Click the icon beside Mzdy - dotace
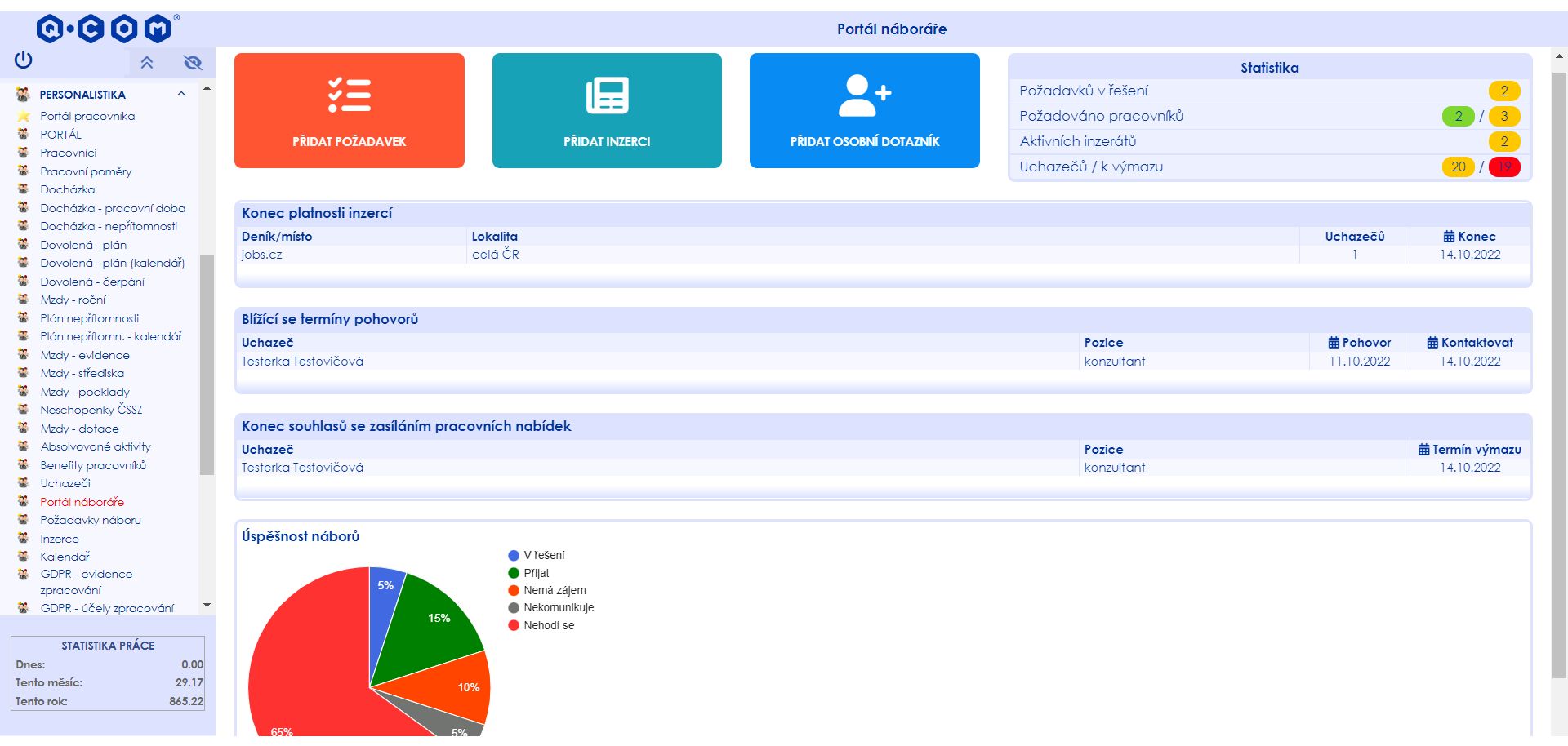1568x746 pixels. click(x=24, y=428)
